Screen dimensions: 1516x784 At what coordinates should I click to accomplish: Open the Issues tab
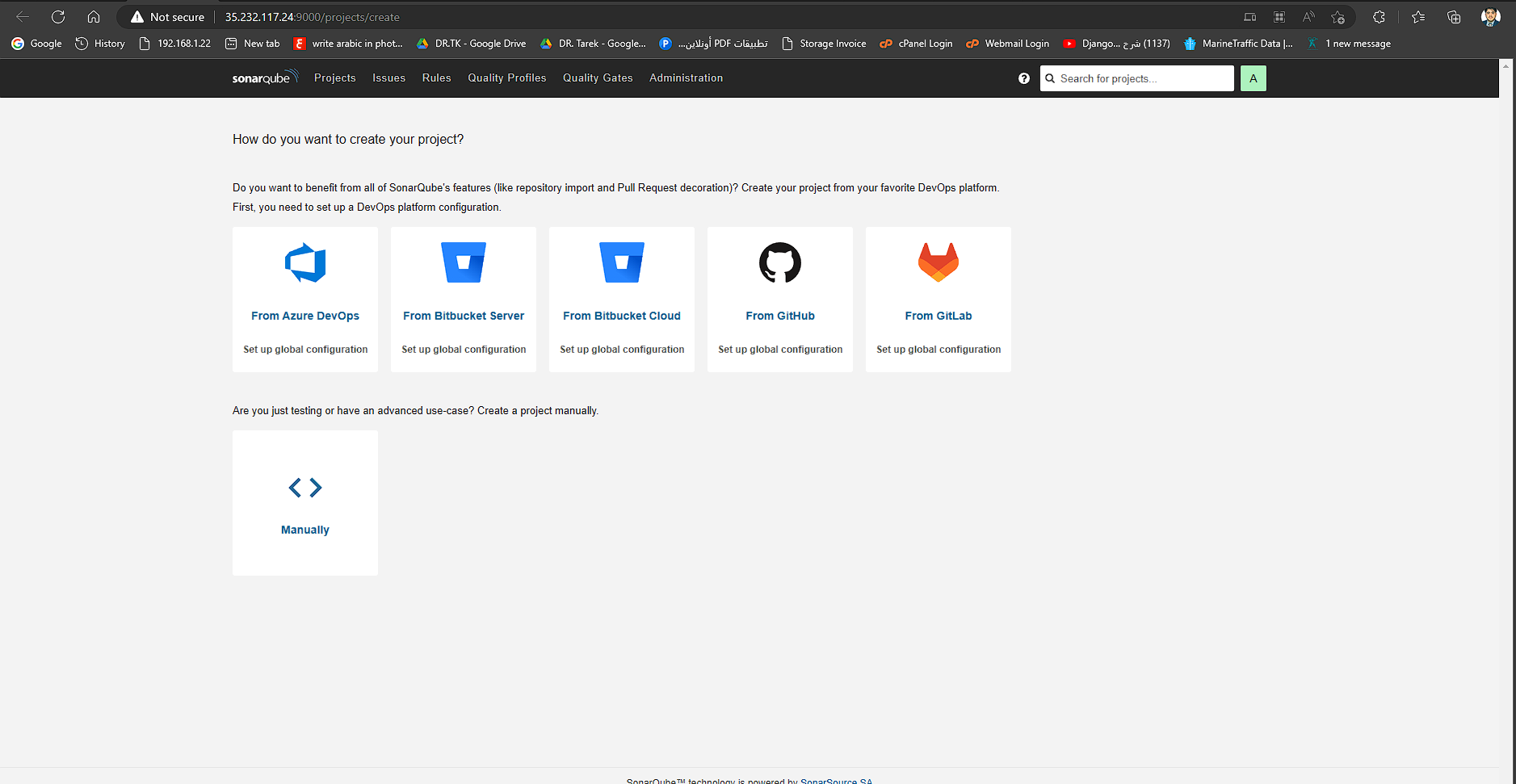[x=388, y=78]
